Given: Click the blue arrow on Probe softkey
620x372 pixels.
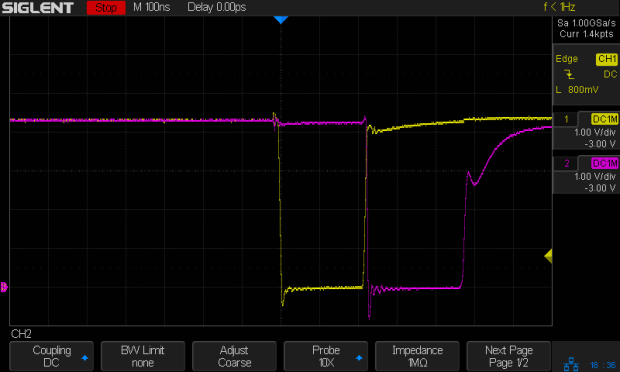Looking at the screenshot, I should point(359,358).
